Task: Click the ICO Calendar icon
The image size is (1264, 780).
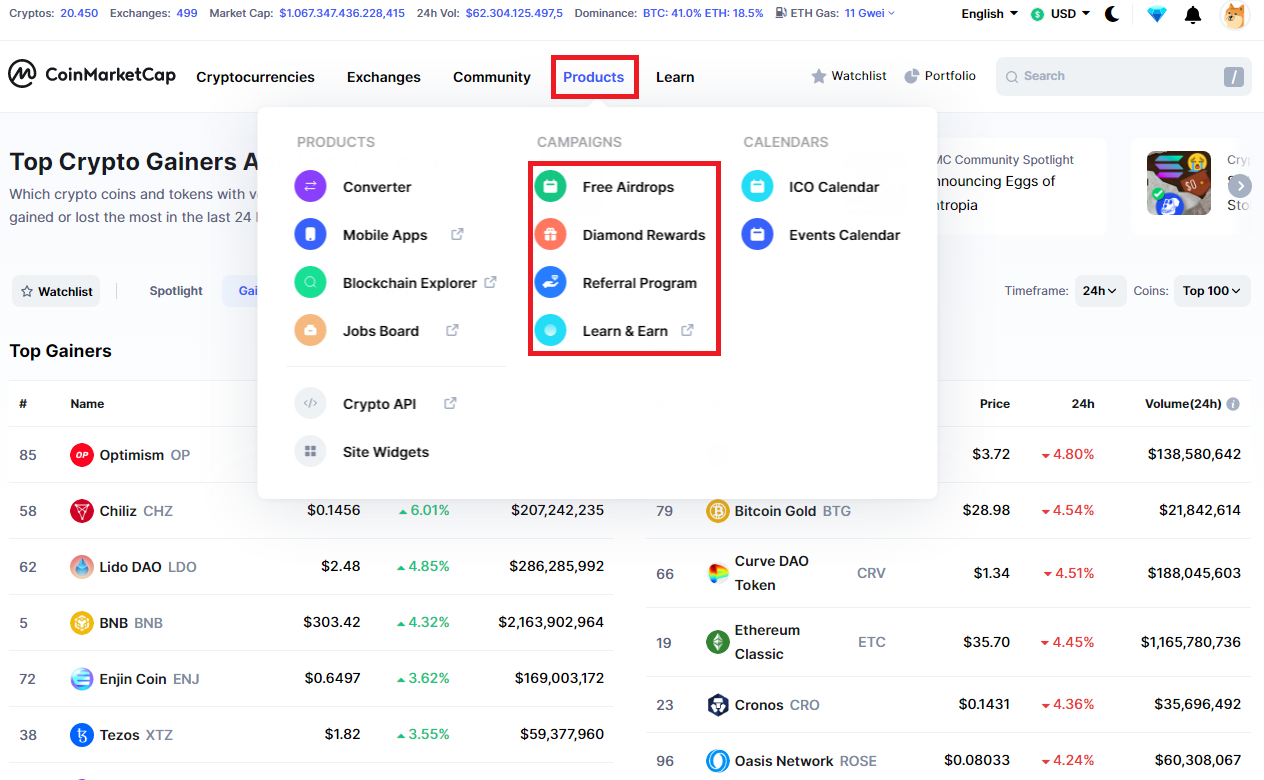Action: pos(757,186)
